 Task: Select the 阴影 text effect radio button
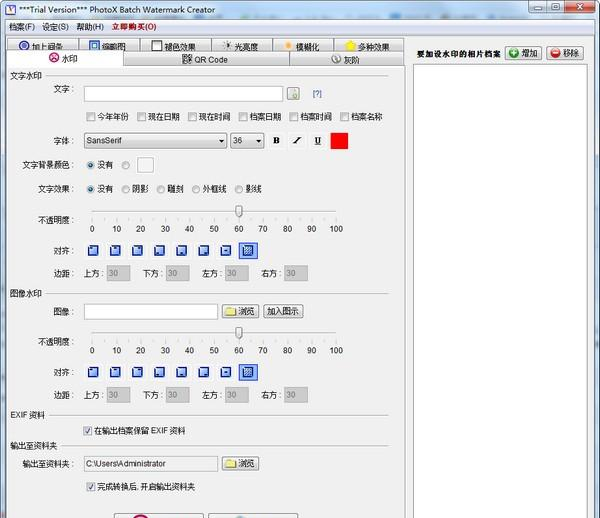125,189
